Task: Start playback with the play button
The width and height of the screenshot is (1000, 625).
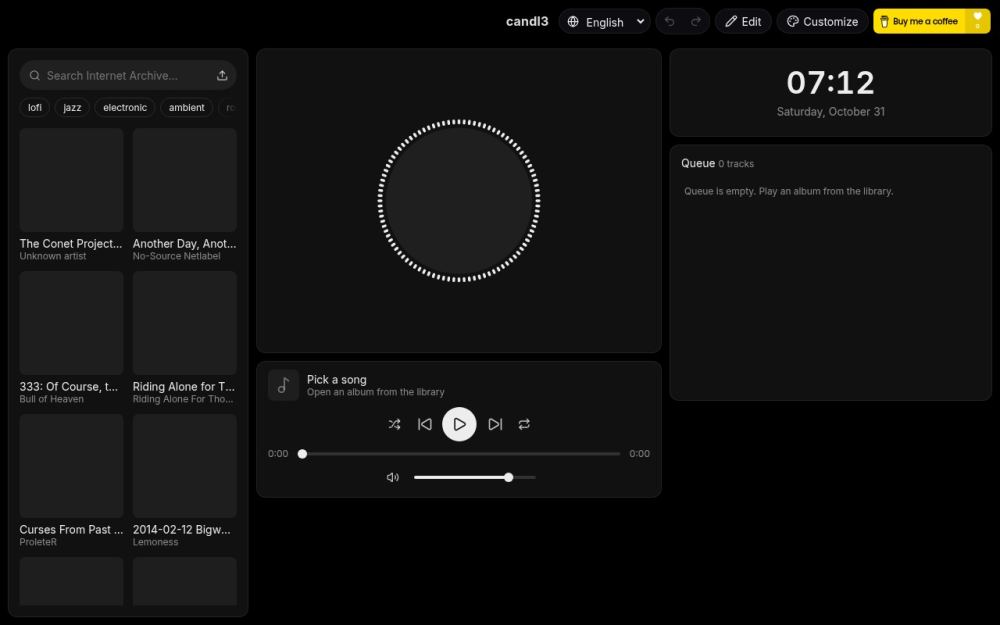Action: tap(459, 424)
